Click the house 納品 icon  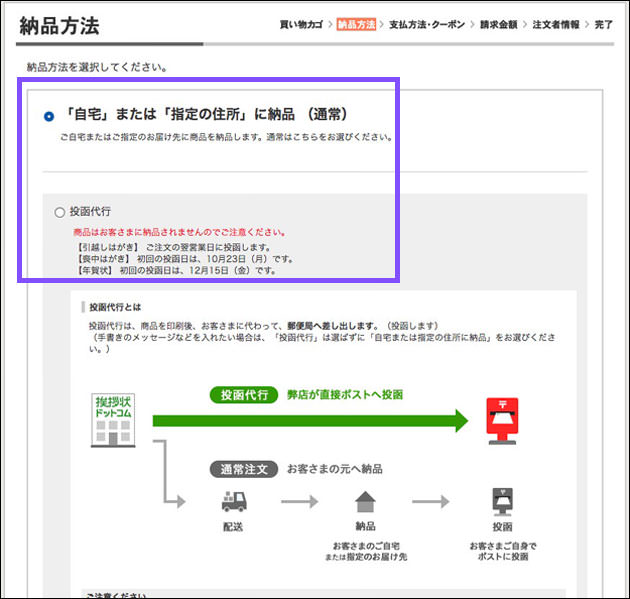pos(365,501)
